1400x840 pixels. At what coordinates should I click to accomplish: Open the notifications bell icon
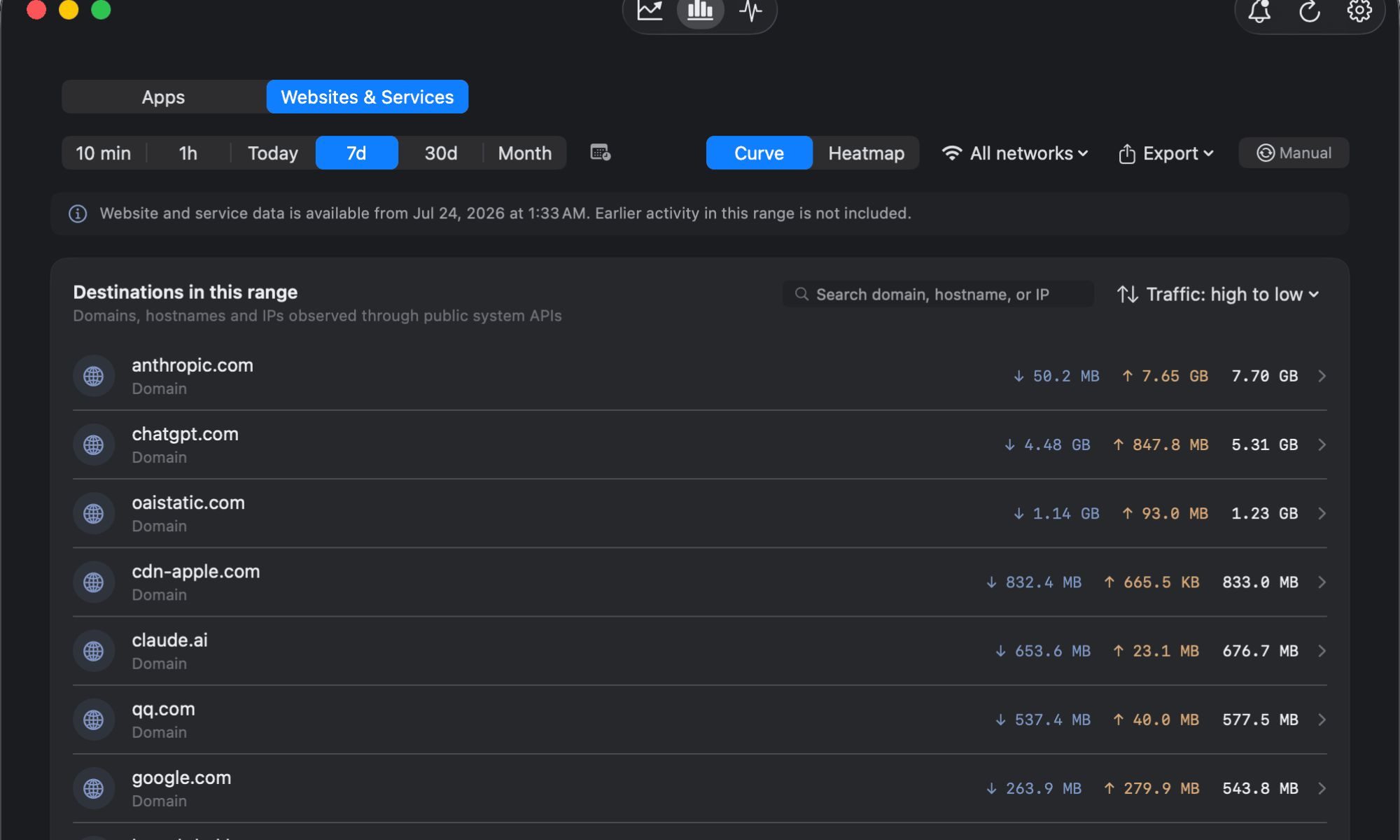(1259, 11)
